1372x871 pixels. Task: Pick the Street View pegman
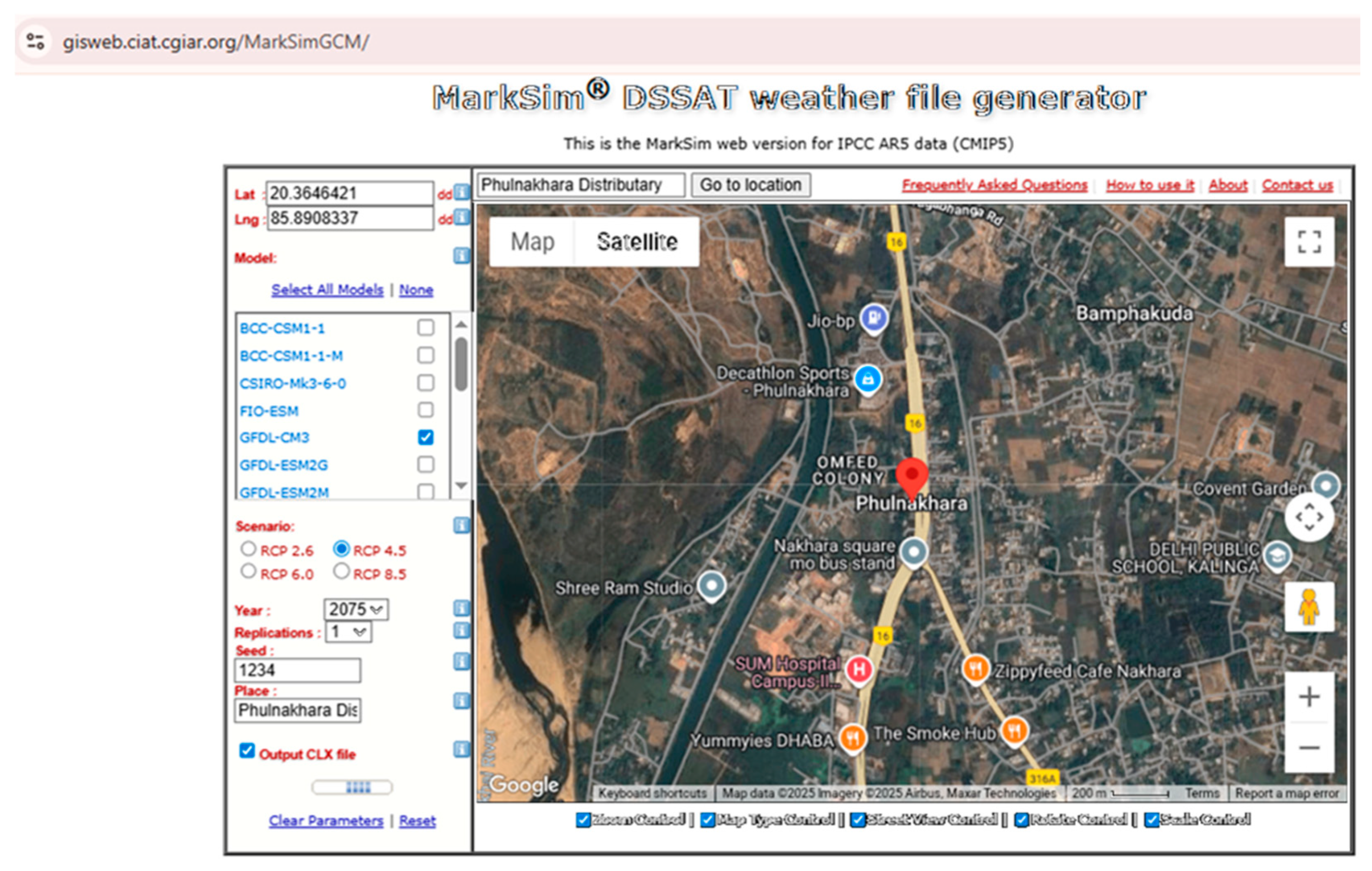(1309, 607)
